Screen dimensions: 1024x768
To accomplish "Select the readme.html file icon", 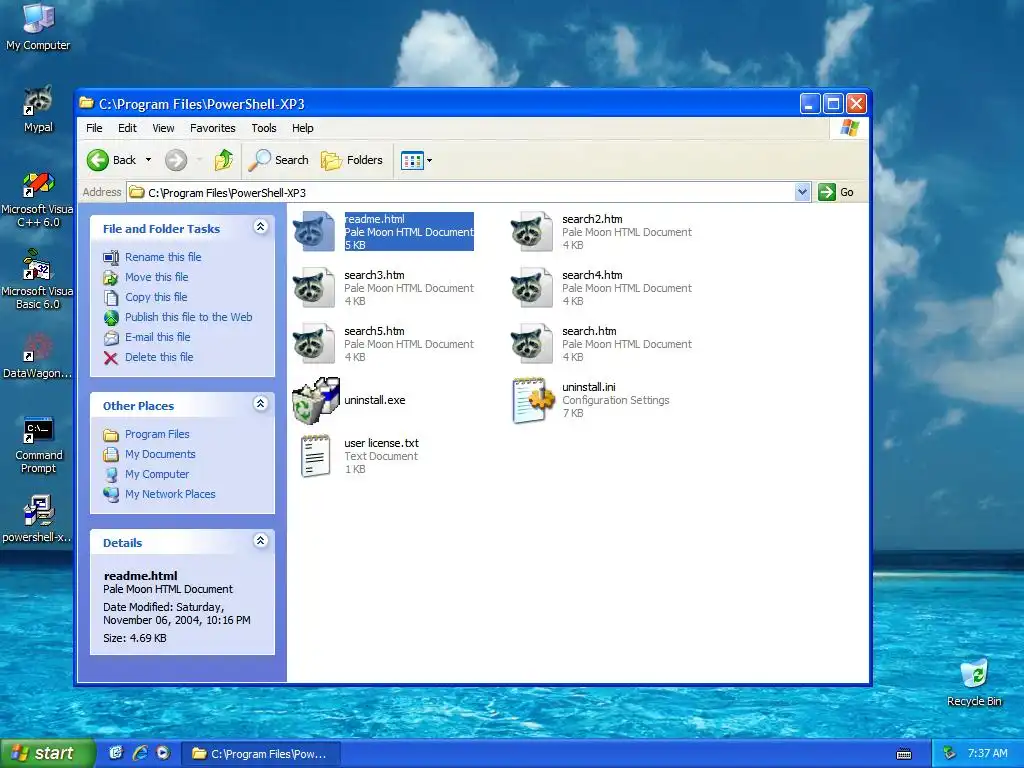I will tap(314, 231).
